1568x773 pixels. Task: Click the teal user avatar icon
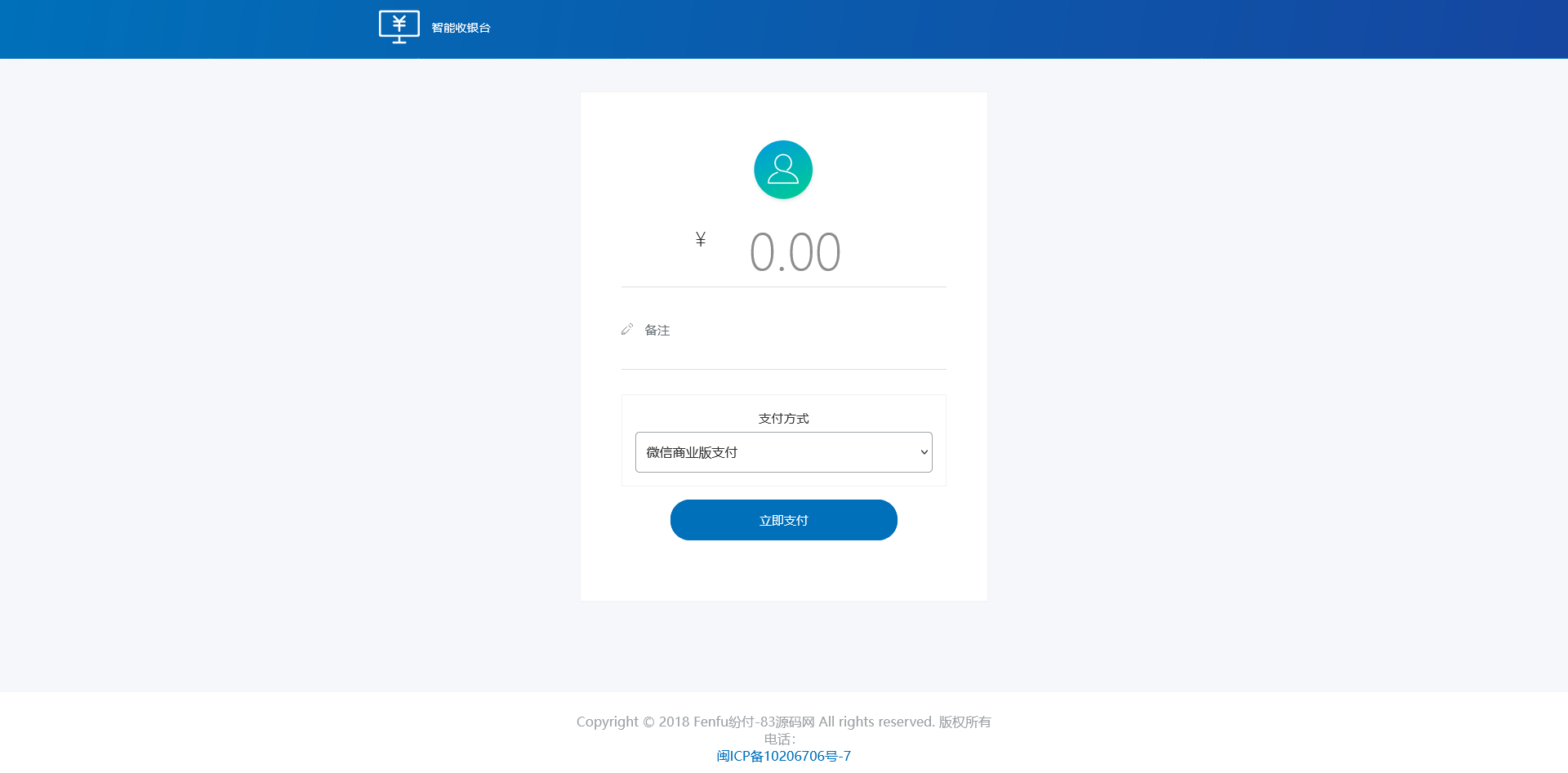pos(783,170)
